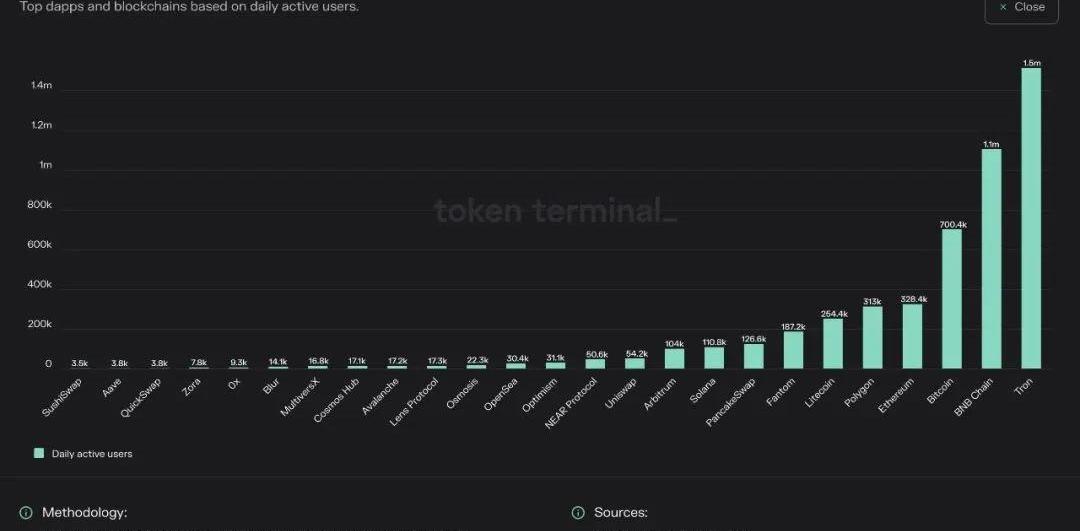Viewport: 1080px width, 531px height.
Task: Click the 1.5m value label above Tron
Action: coord(1031,63)
